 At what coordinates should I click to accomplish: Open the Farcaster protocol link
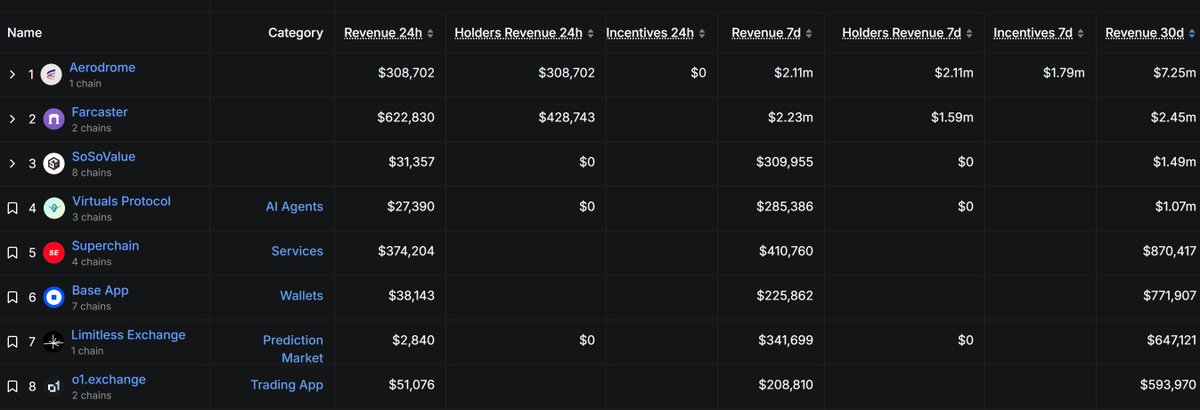[99, 112]
